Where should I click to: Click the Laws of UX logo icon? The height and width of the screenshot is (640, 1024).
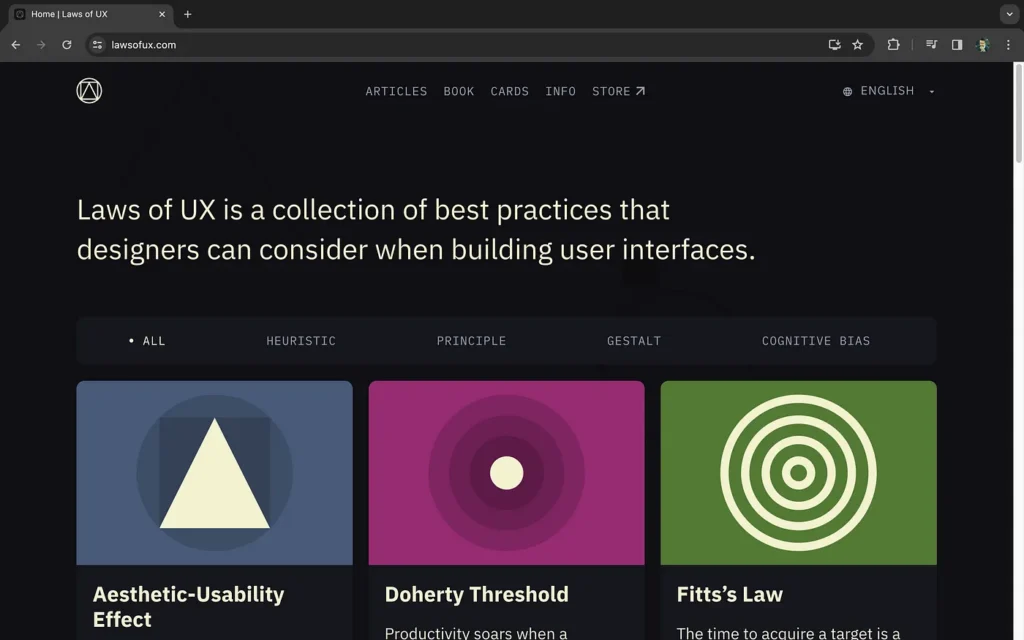[x=89, y=91]
